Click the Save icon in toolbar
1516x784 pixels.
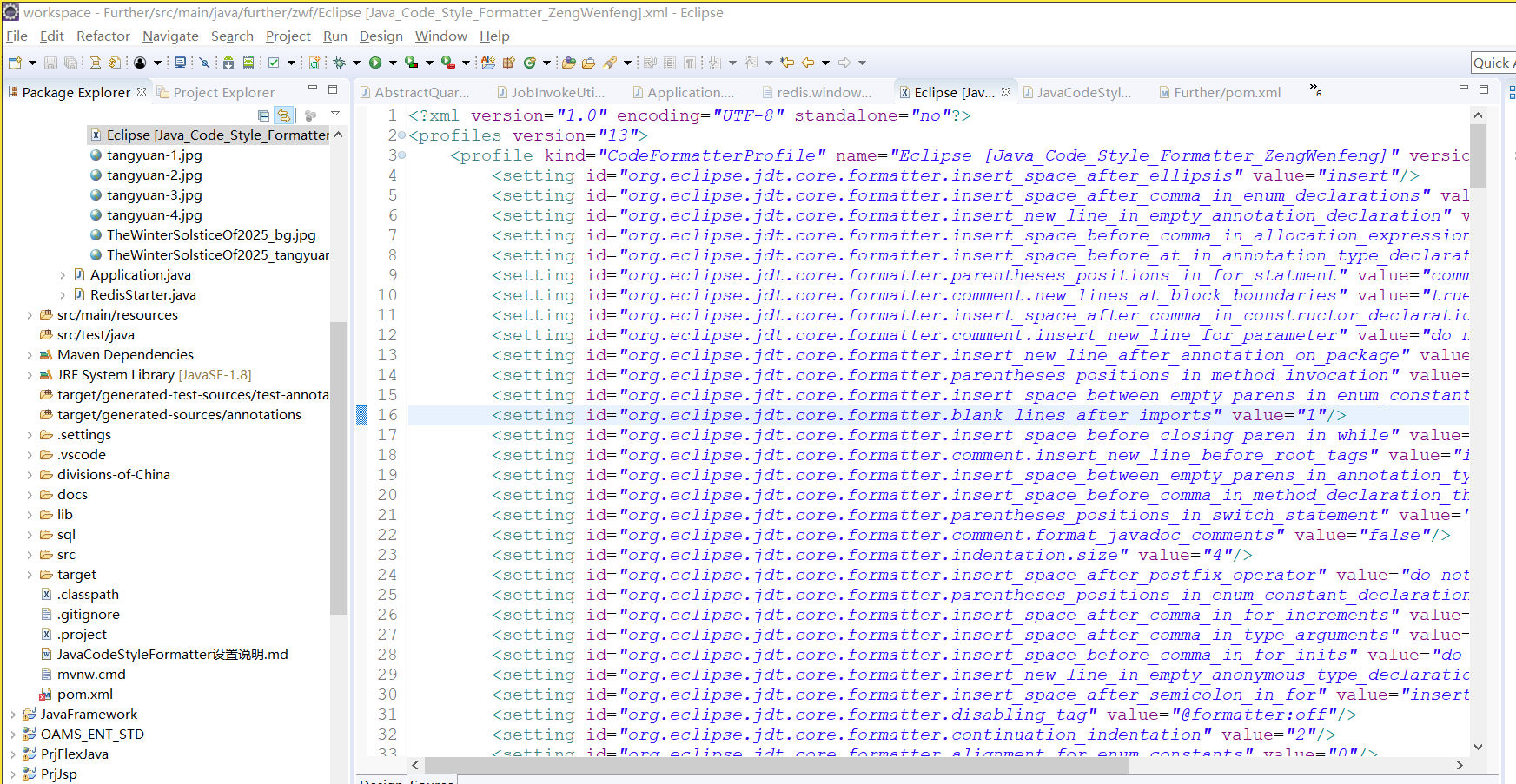point(50,63)
